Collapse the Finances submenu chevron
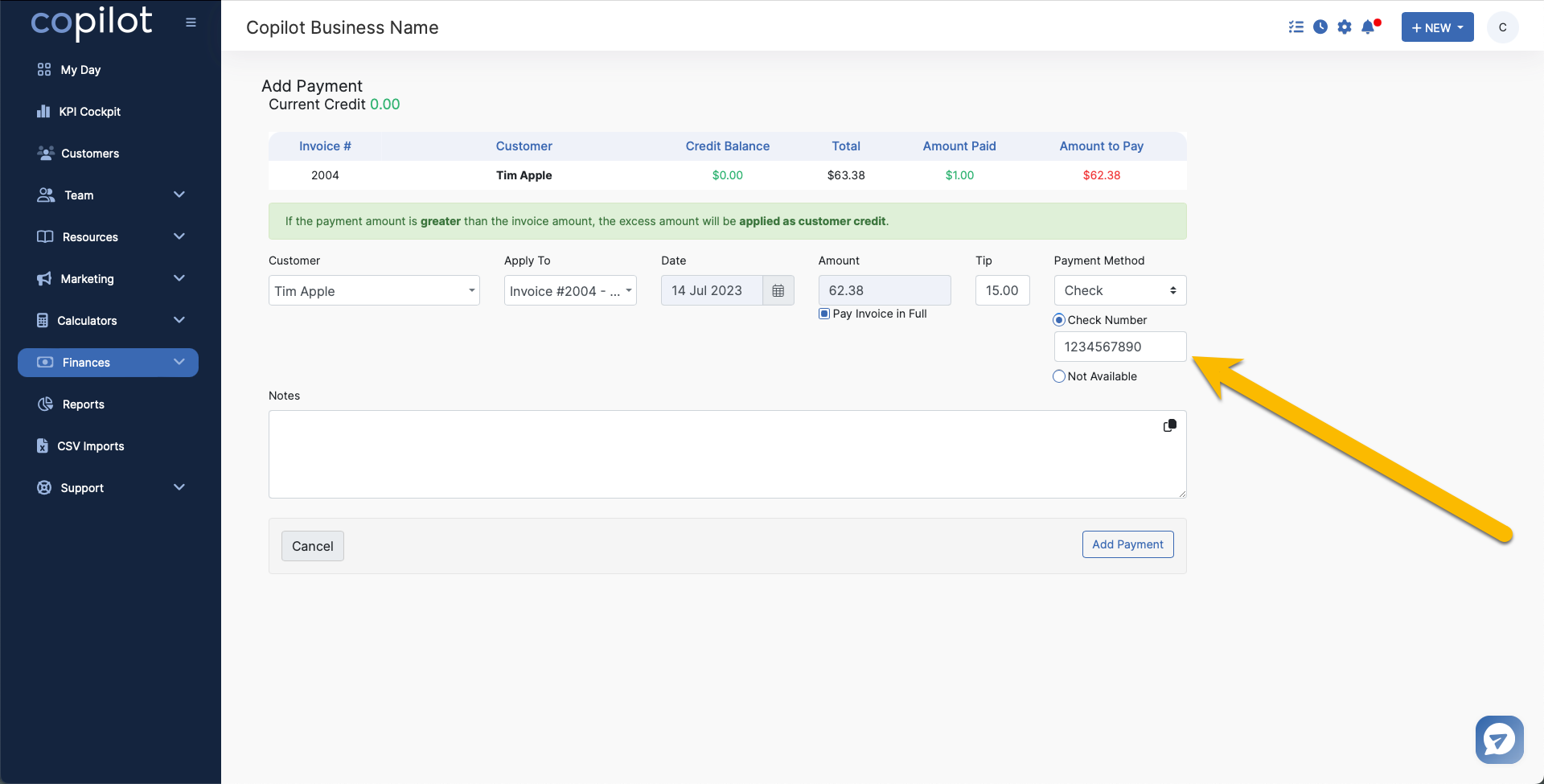This screenshot has width=1544, height=784. [x=179, y=362]
